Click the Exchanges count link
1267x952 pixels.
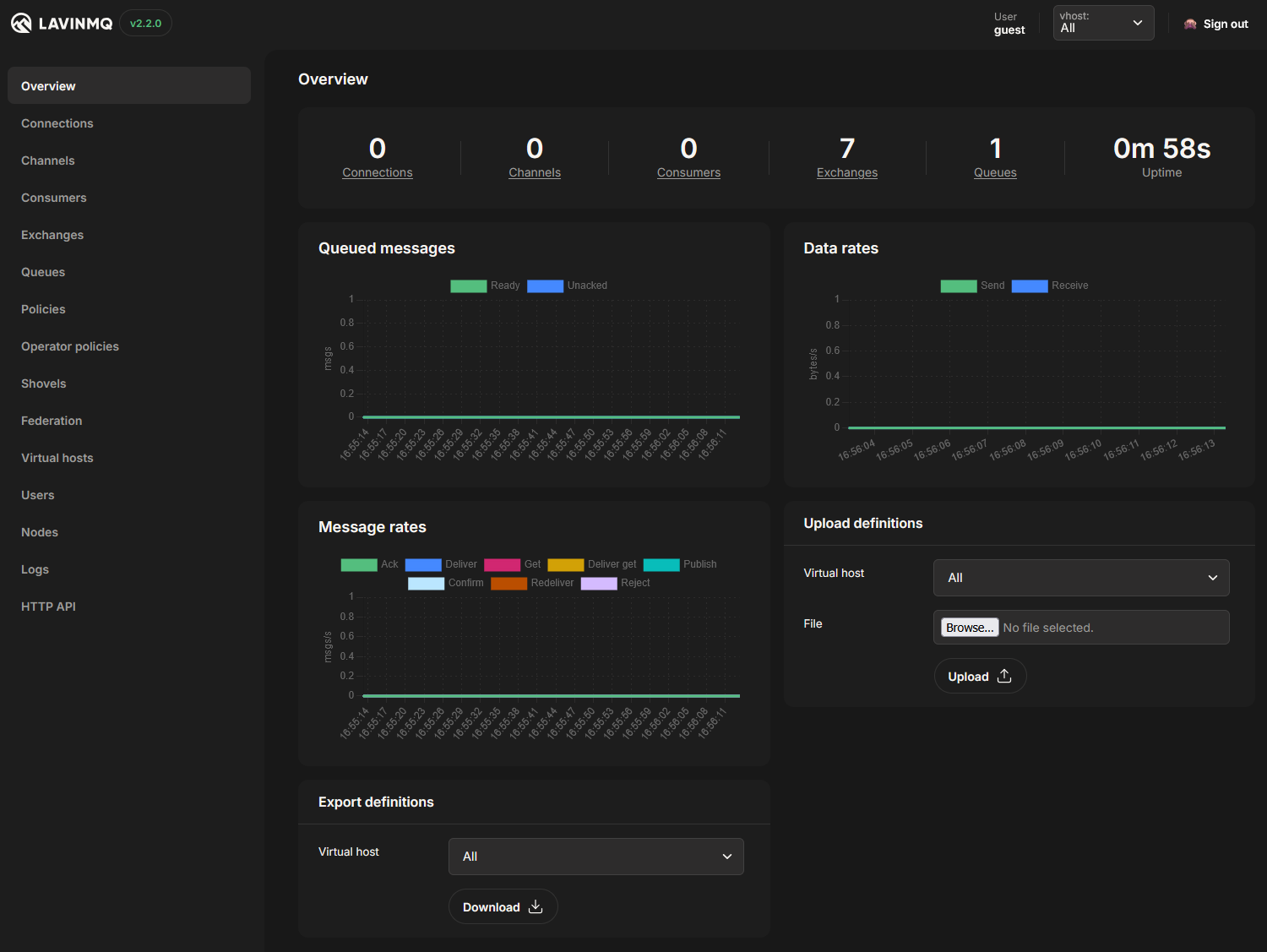(847, 172)
